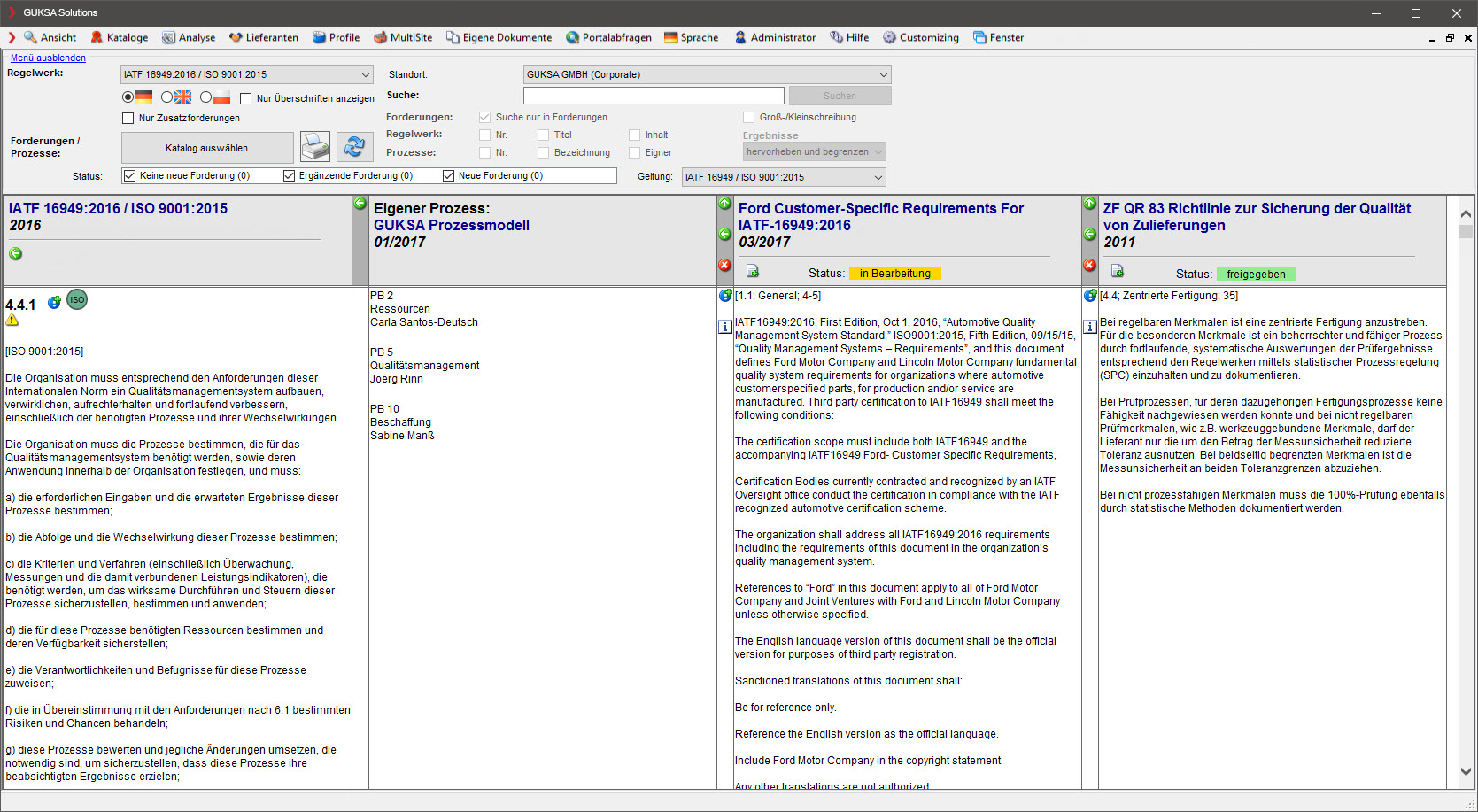Click globe-plus icon beside [1.1; General; 4-5]
This screenshot has height=812, width=1478.
coord(725,296)
